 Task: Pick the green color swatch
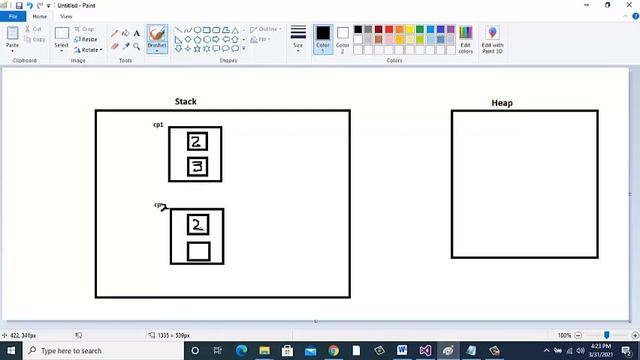(x=420, y=29)
